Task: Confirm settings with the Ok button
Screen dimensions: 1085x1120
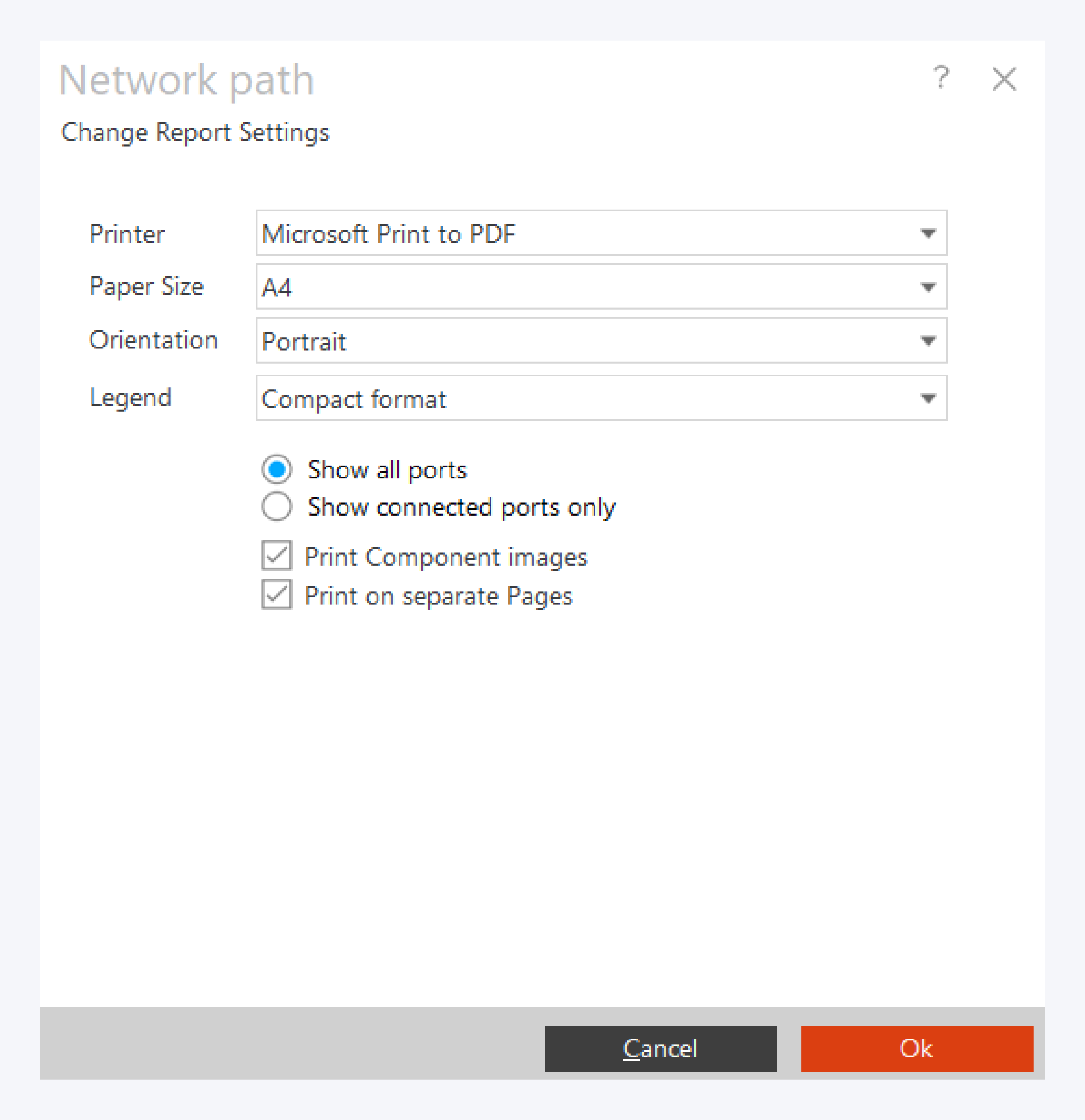Action: tap(916, 1049)
